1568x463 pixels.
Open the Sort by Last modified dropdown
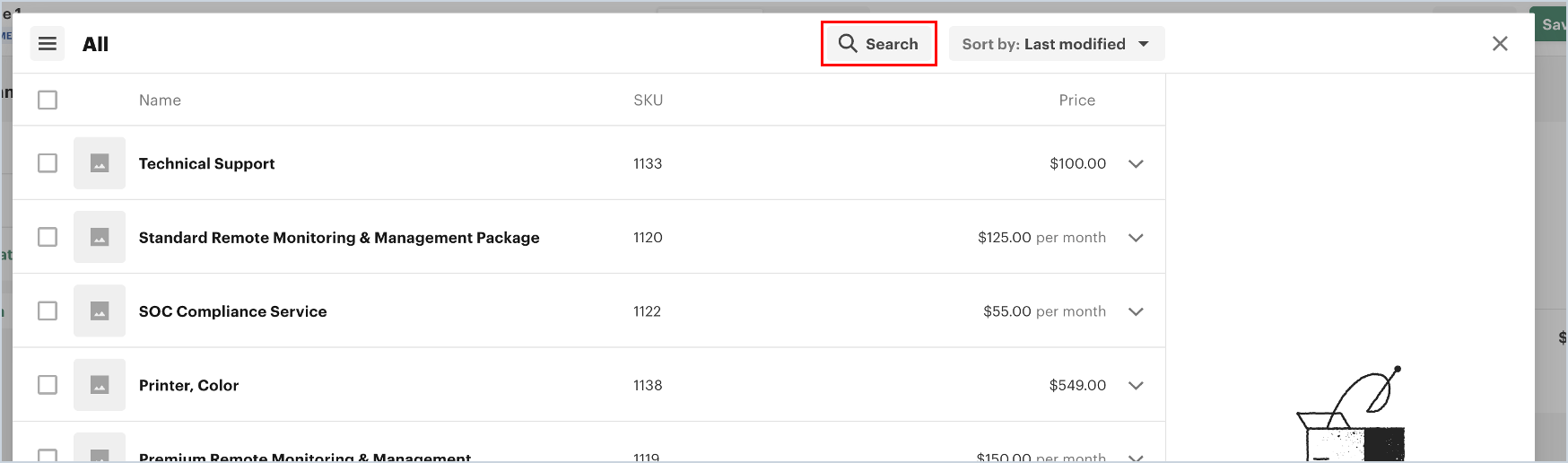coord(1057,44)
